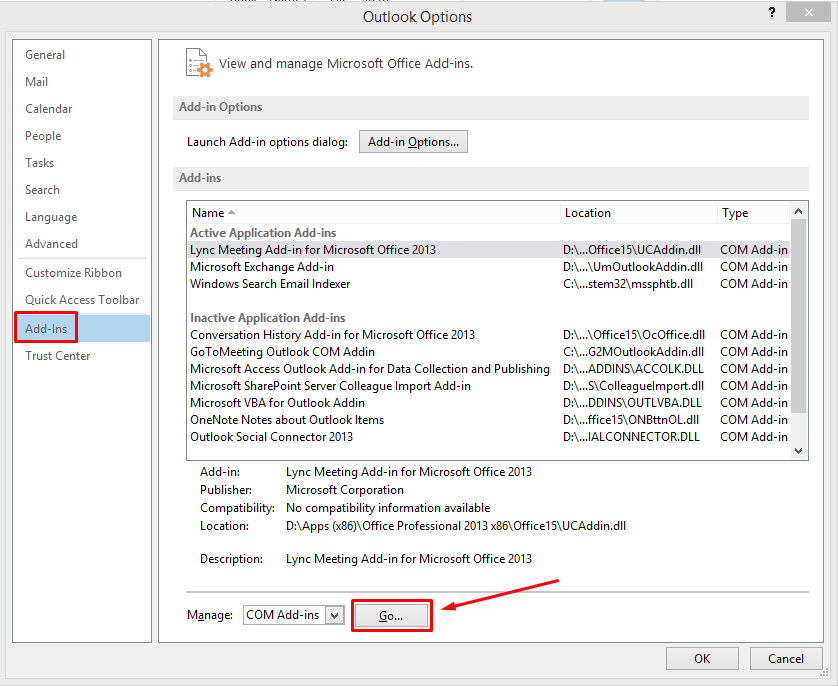Viewport: 838px width, 686px height.
Task: Select Microsoft Exchange Add-in row
Action: [488, 267]
